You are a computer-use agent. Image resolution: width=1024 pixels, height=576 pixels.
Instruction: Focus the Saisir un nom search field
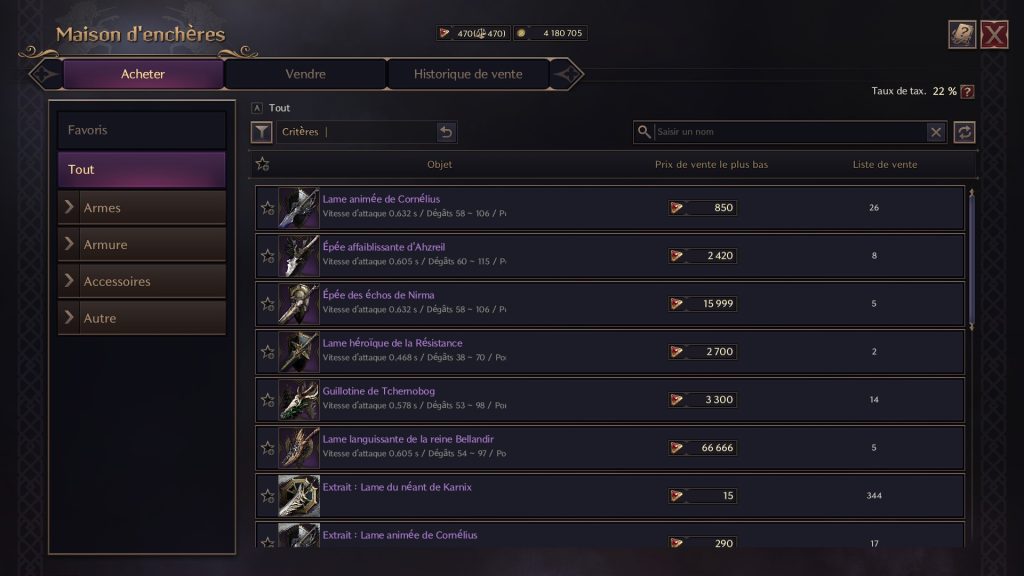tap(790, 132)
